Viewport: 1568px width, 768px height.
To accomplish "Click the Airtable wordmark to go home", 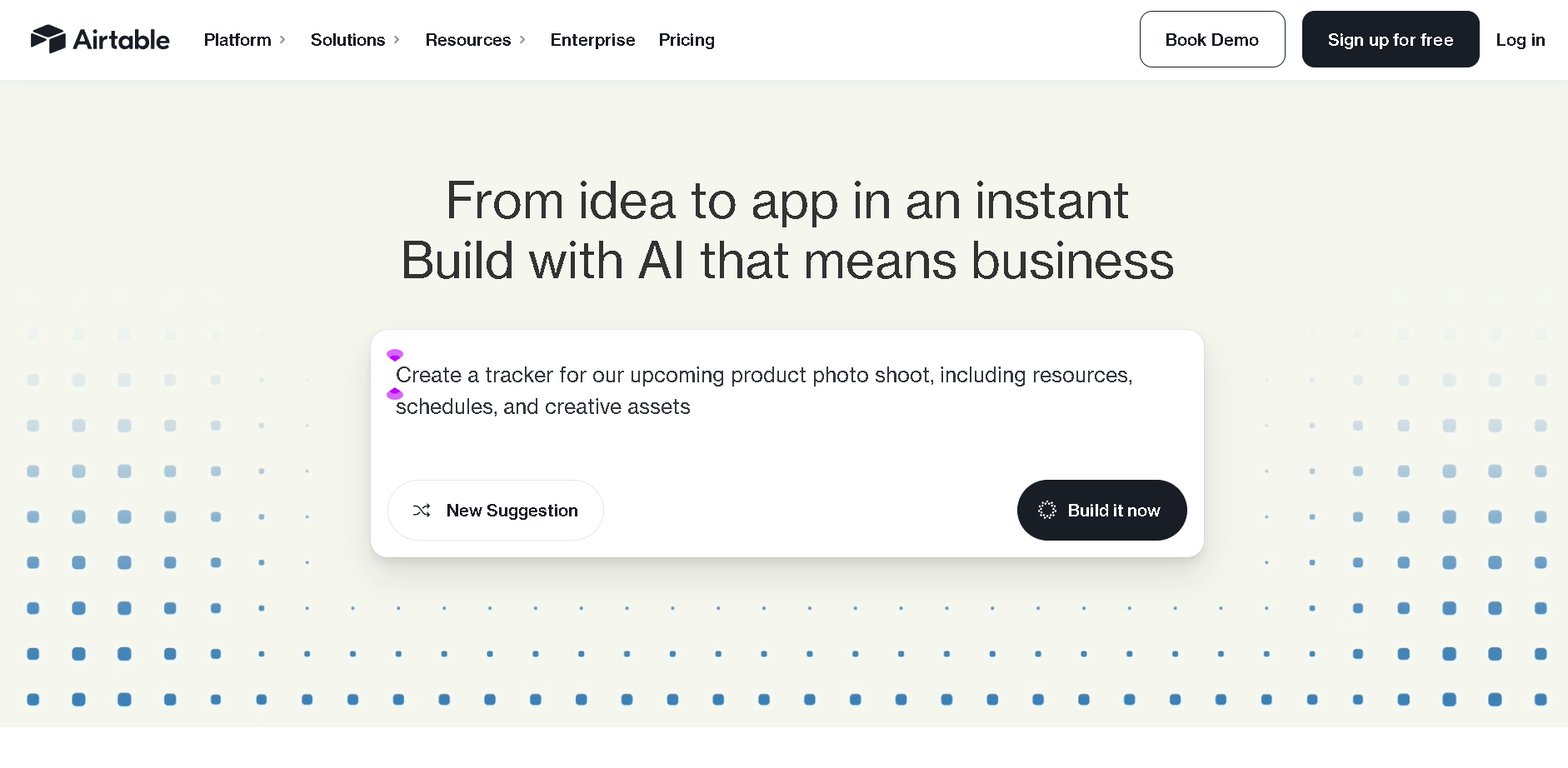I will (121, 38).
